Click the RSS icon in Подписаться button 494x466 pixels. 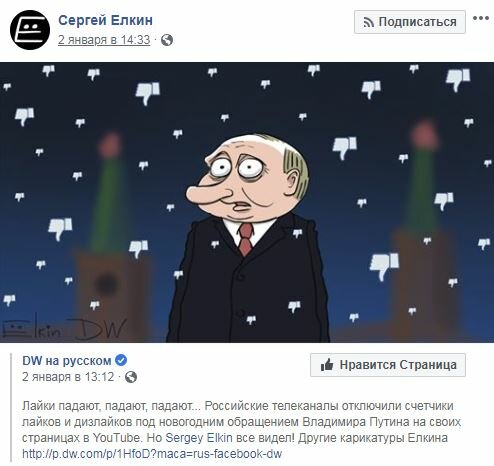tap(368, 22)
